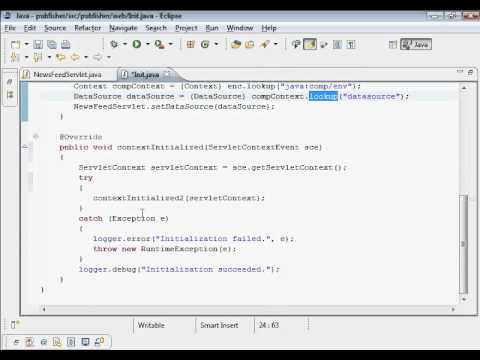Click the green Run button icon
Screen dimensions: 480x360
pyautogui.click(x=137, y=44)
